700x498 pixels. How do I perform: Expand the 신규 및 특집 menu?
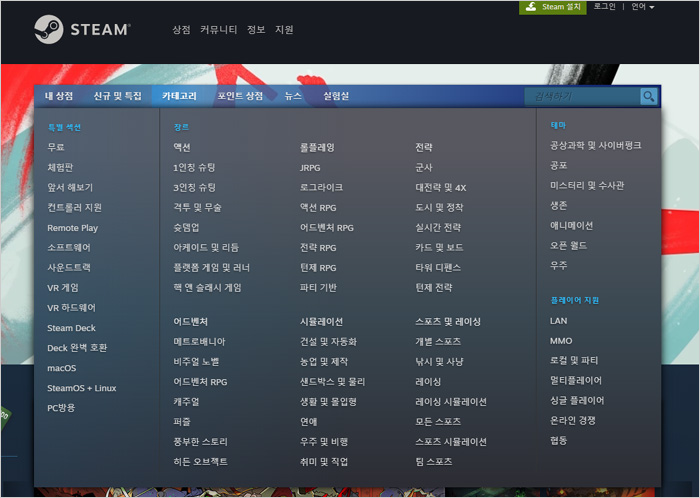coord(118,96)
